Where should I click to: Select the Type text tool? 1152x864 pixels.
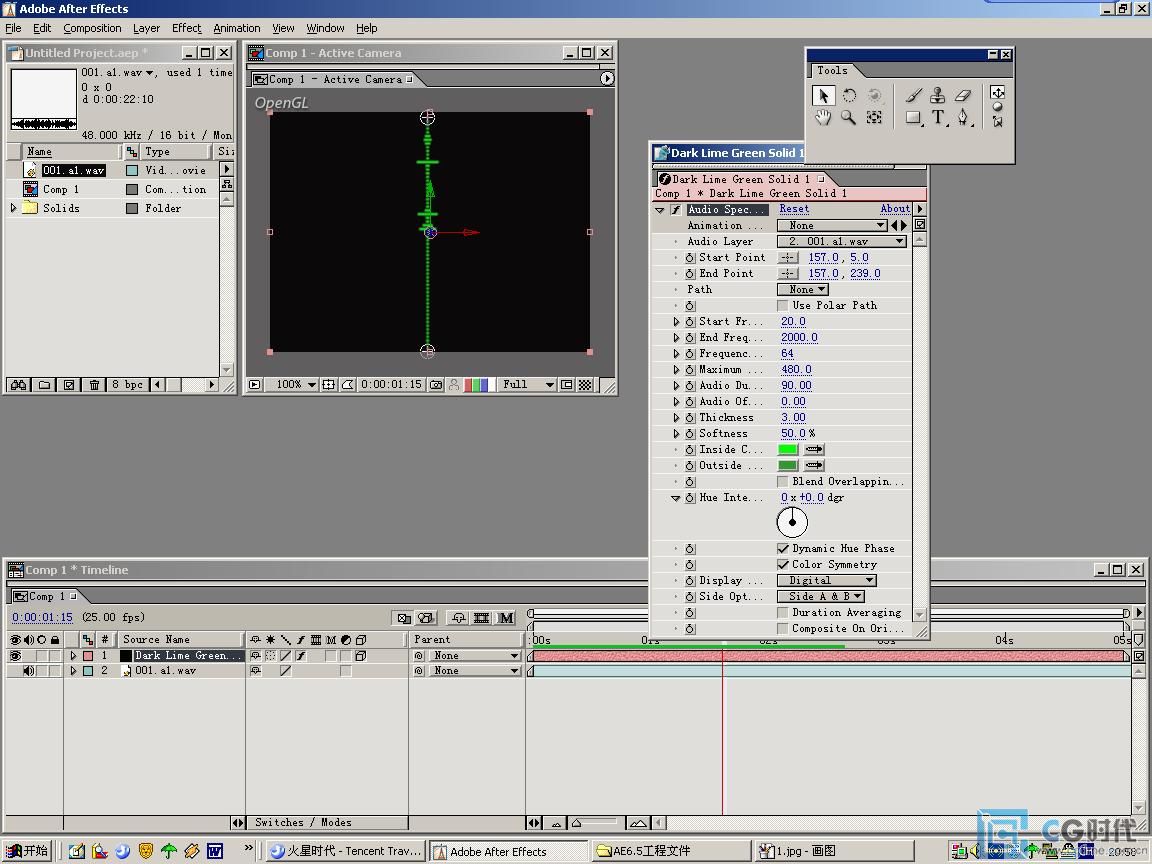click(938, 118)
